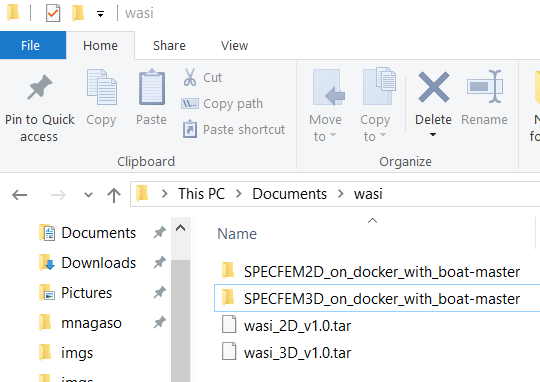Click the Downloads folder icon with arrow
The width and height of the screenshot is (540, 382).
47,262
